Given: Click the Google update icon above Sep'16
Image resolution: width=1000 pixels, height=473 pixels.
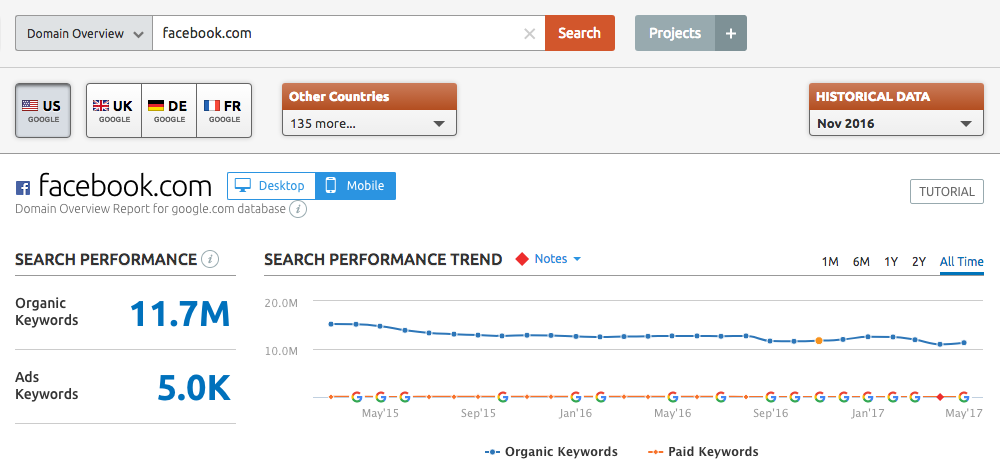Looking at the screenshot, I should [770, 397].
